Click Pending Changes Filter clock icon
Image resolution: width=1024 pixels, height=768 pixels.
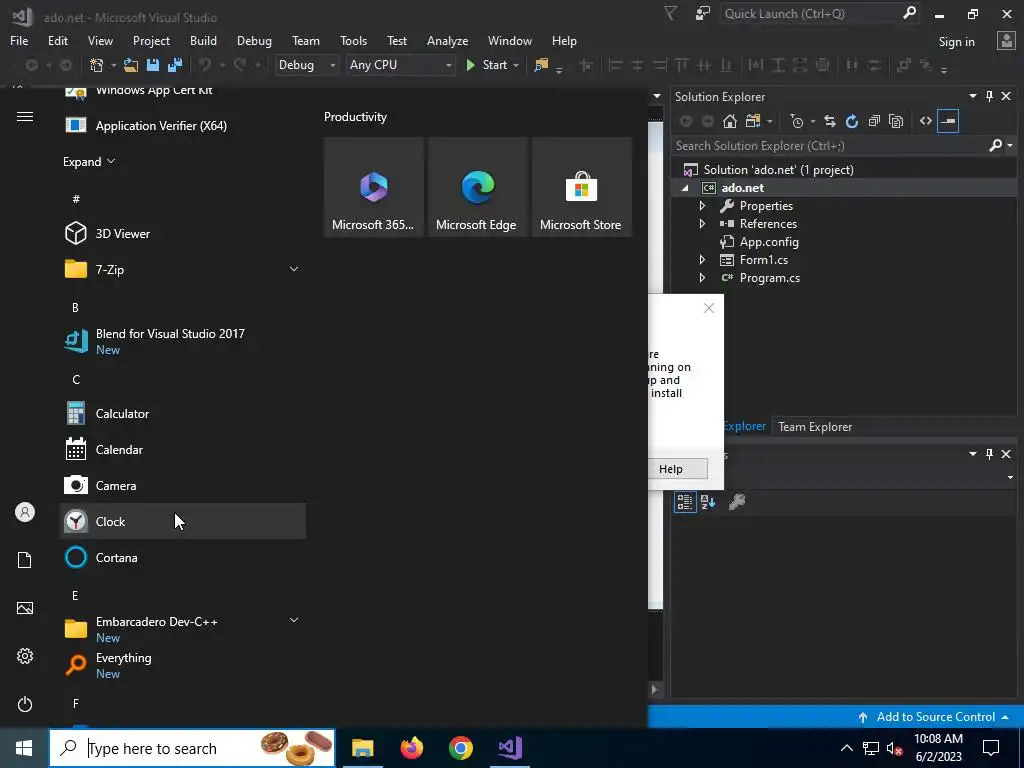tap(797, 121)
